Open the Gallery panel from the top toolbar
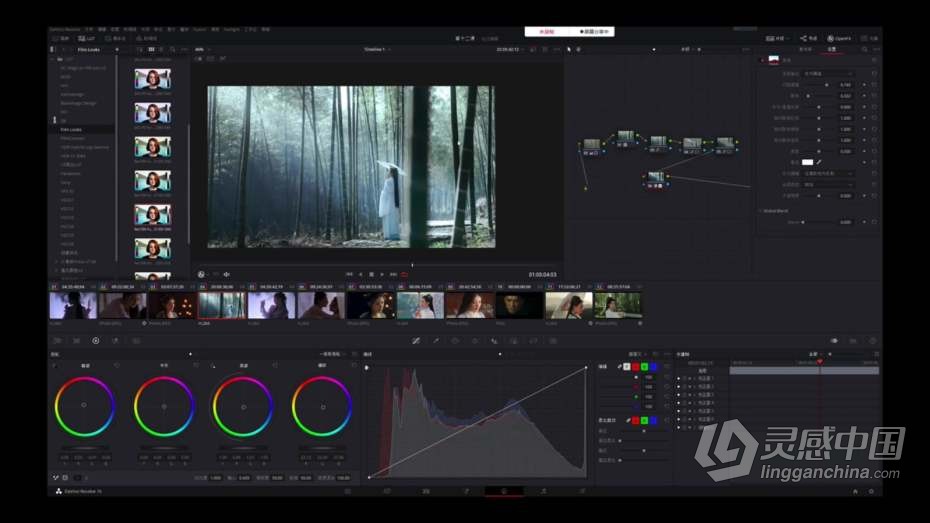The height and width of the screenshot is (523, 930). (x=60, y=39)
